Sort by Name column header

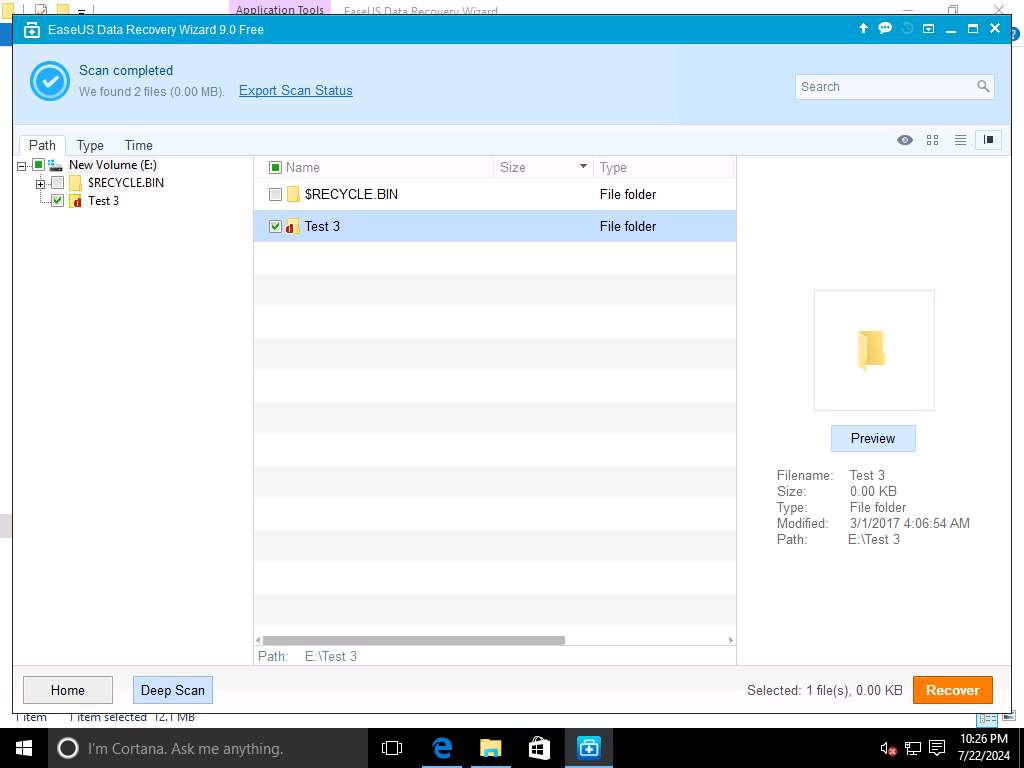coord(302,167)
